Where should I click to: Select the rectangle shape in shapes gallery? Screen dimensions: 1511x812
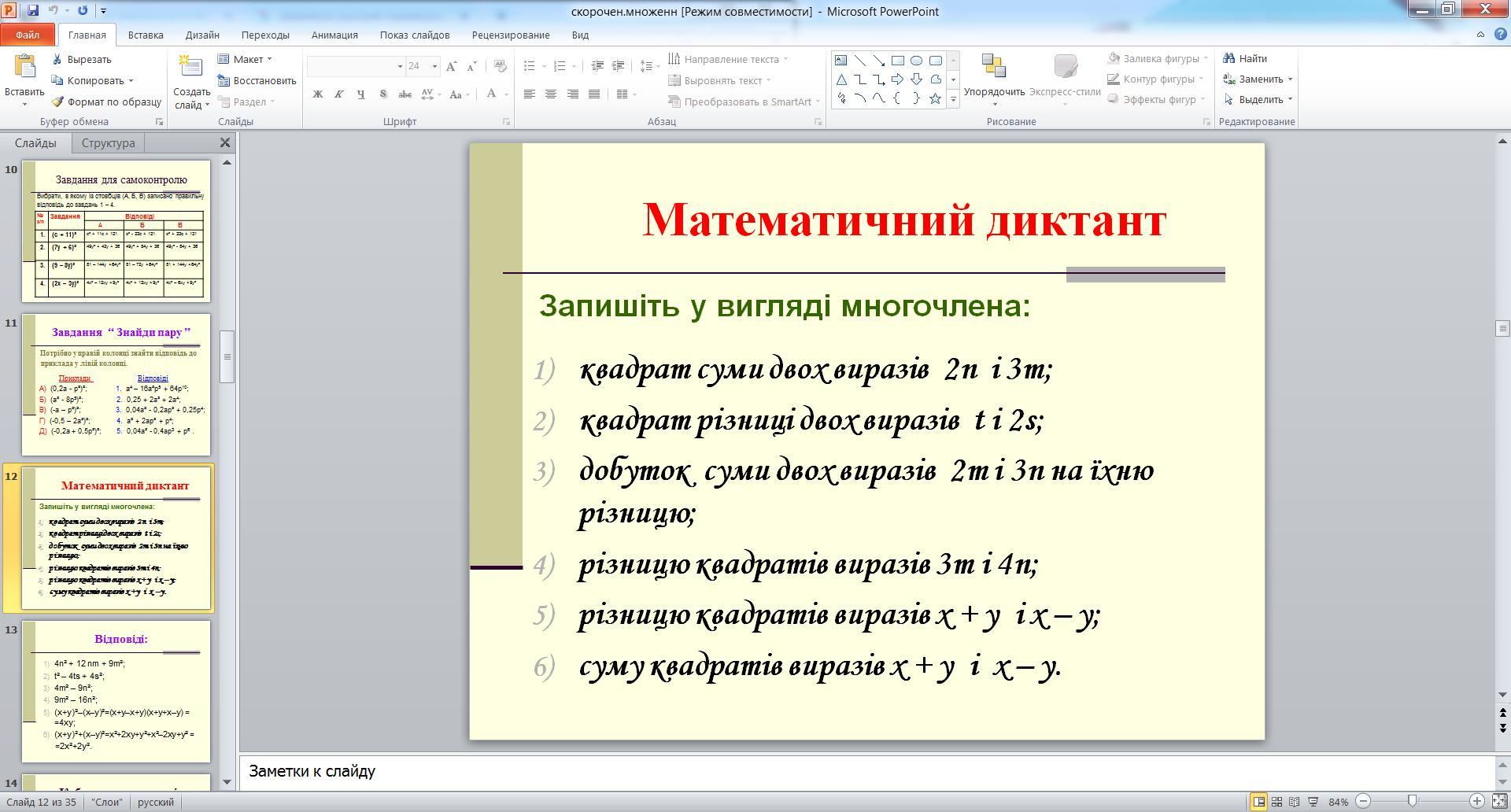pyautogui.click(x=898, y=61)
